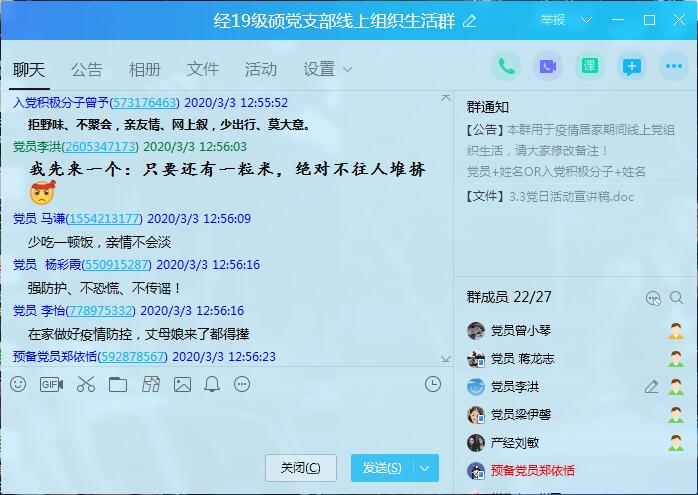Select the scissors screenshot tool
The height and width of the screenshot is (495, 698).
85,384
